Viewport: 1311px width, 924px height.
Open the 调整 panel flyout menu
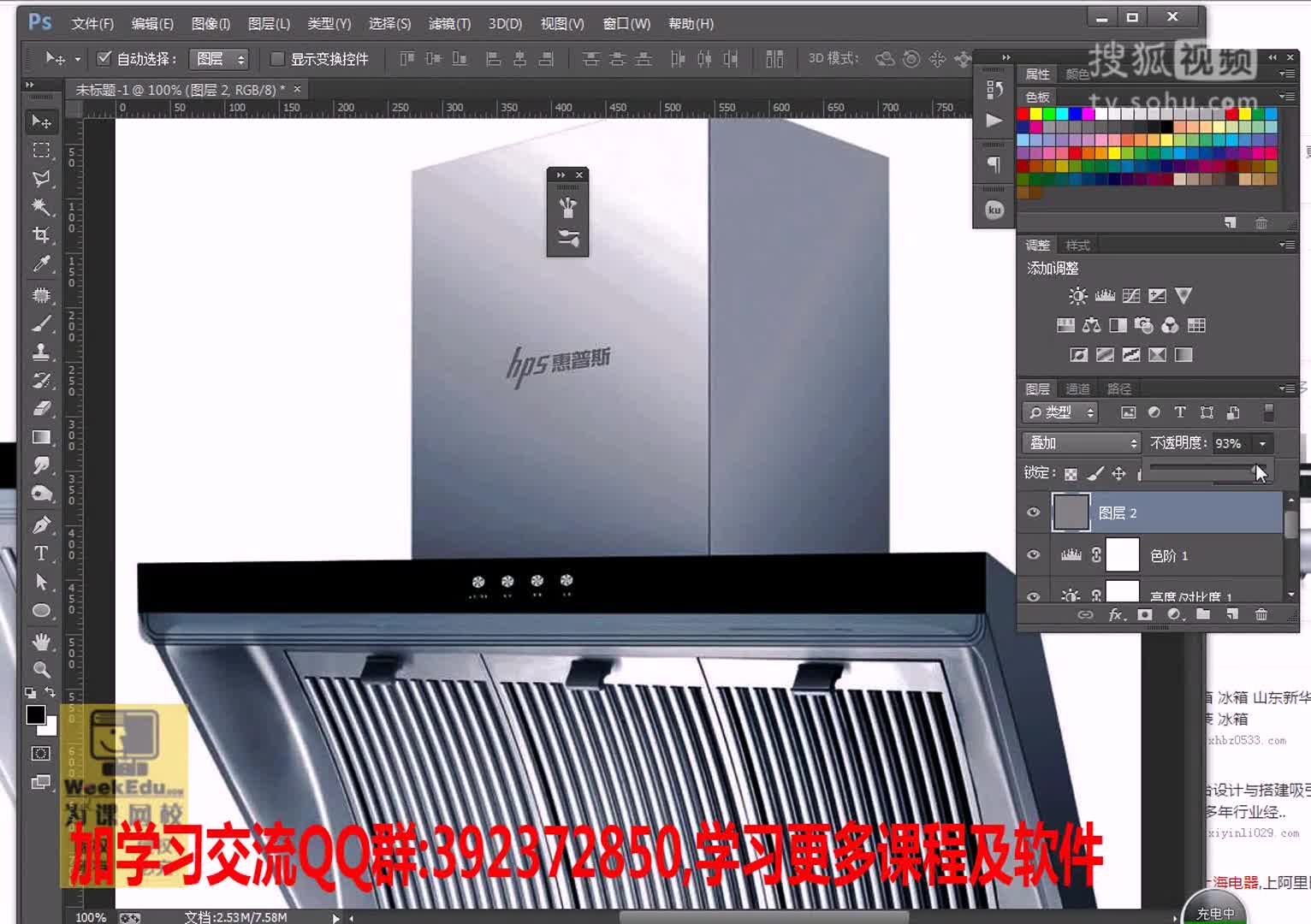(x=1286, y=245)
